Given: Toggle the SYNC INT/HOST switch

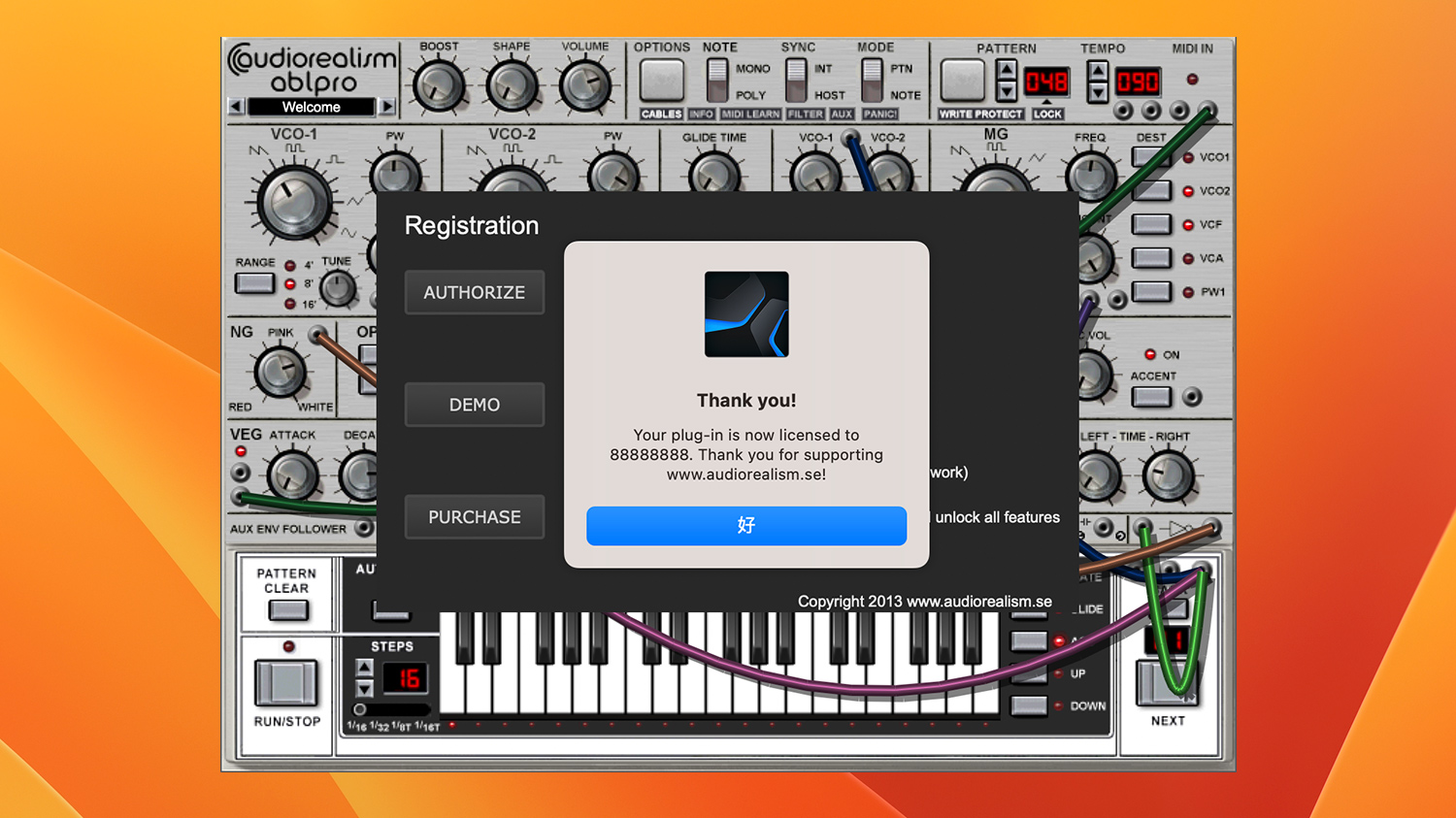Looking at the screenshot, I should coord(796,81).
